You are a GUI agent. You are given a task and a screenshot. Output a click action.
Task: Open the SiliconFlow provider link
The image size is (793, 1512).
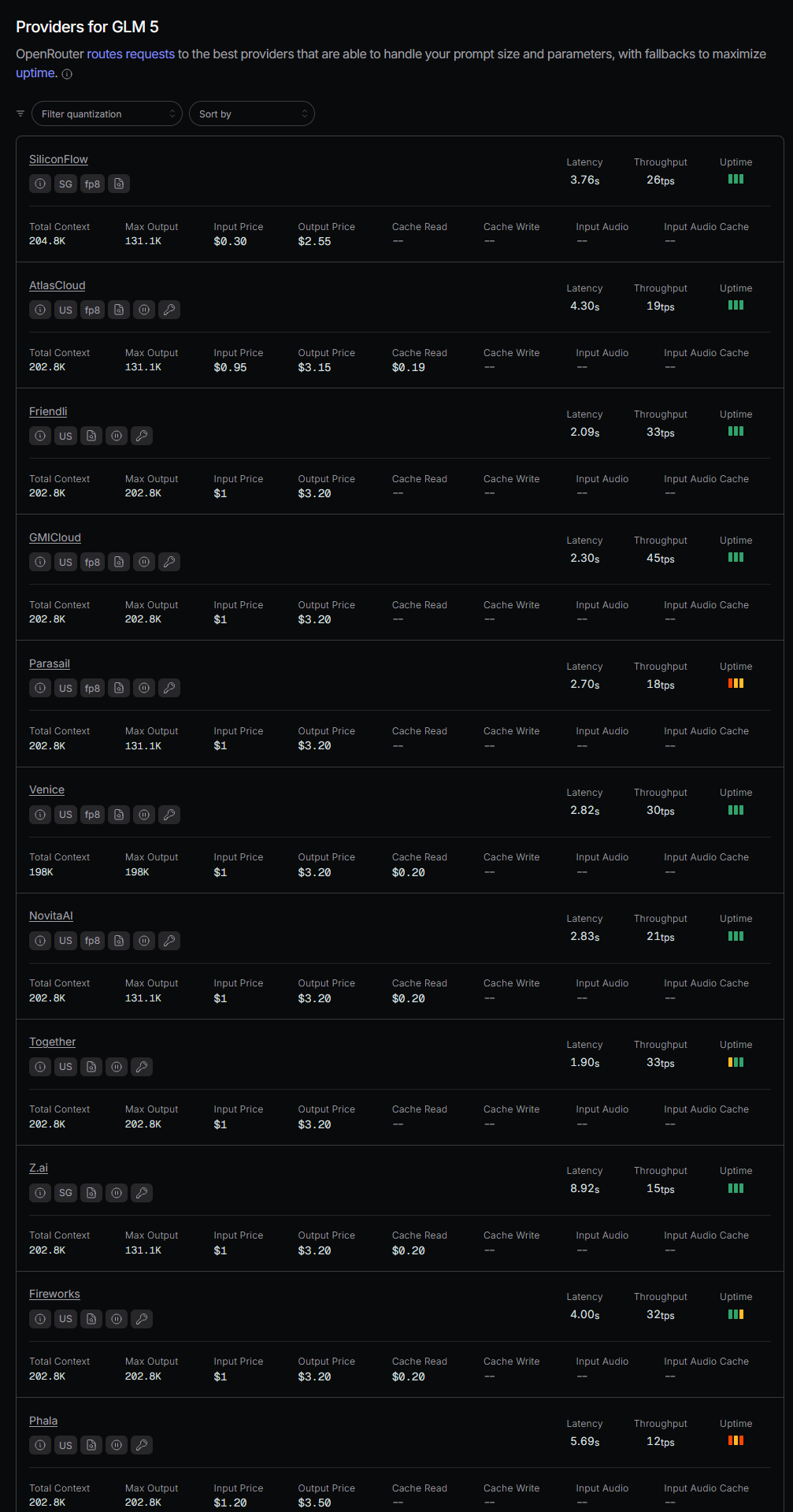(58, 159)
